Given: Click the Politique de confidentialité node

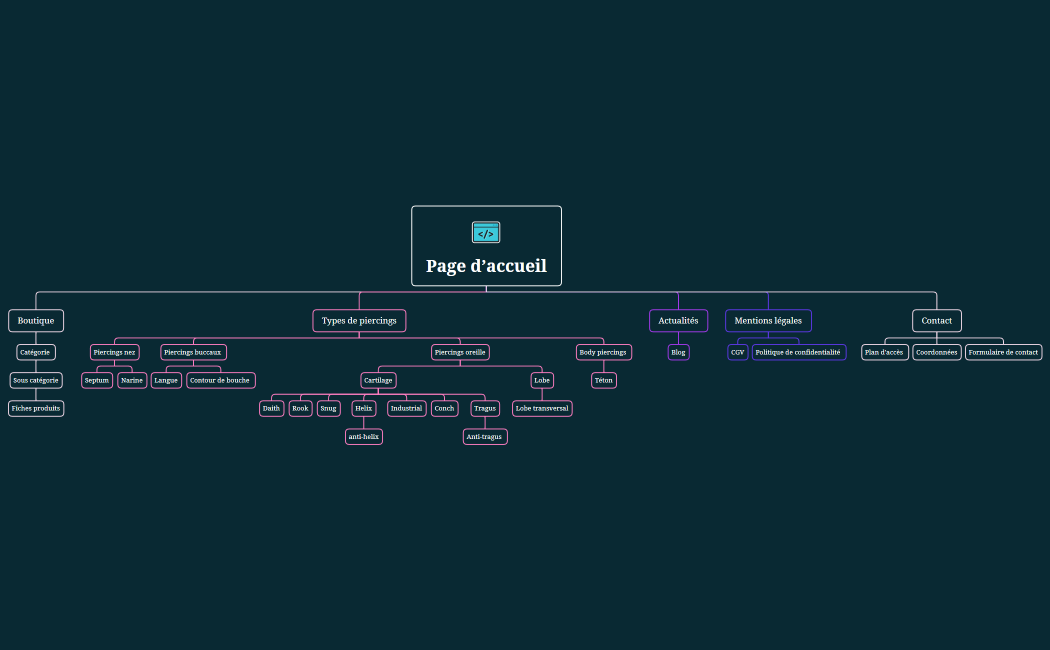Looking at the screenshot, I should click(798, 352).
